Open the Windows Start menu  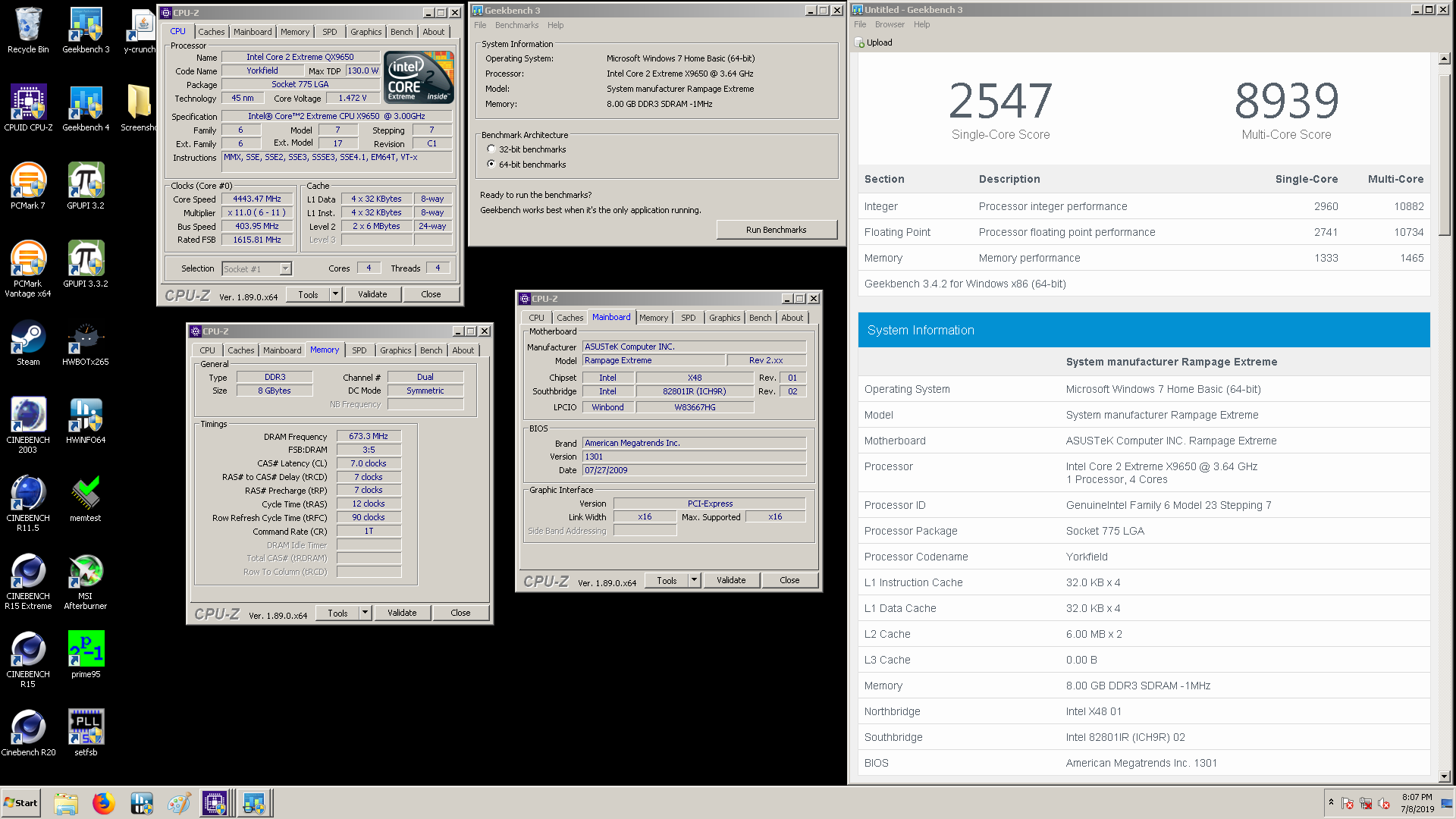pos(20,803)
